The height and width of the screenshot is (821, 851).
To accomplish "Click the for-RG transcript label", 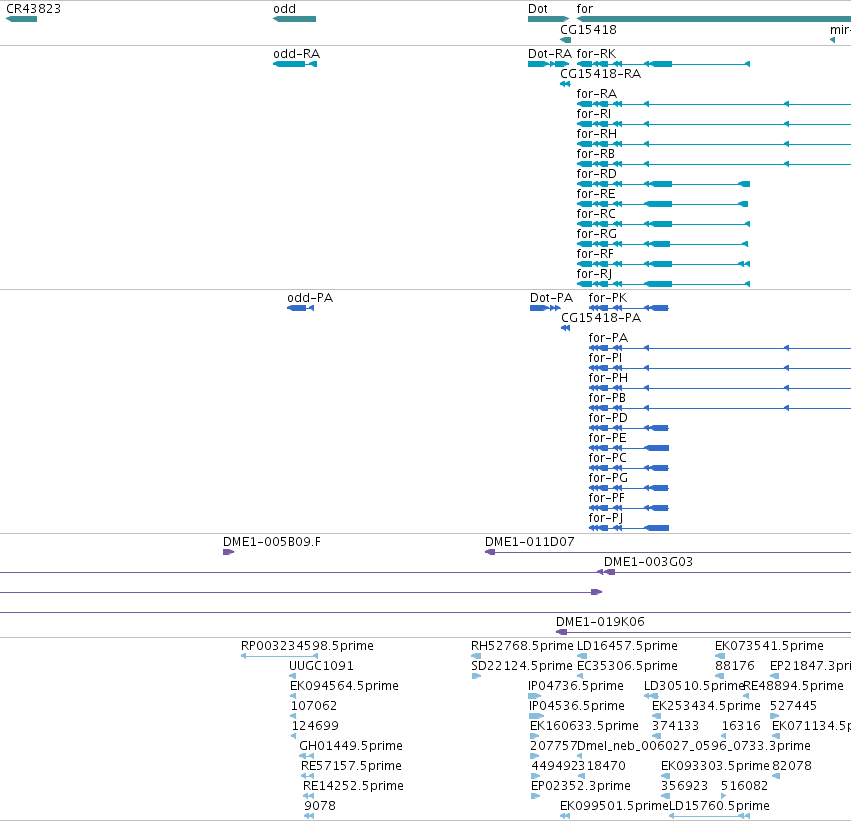I will 596,234.
